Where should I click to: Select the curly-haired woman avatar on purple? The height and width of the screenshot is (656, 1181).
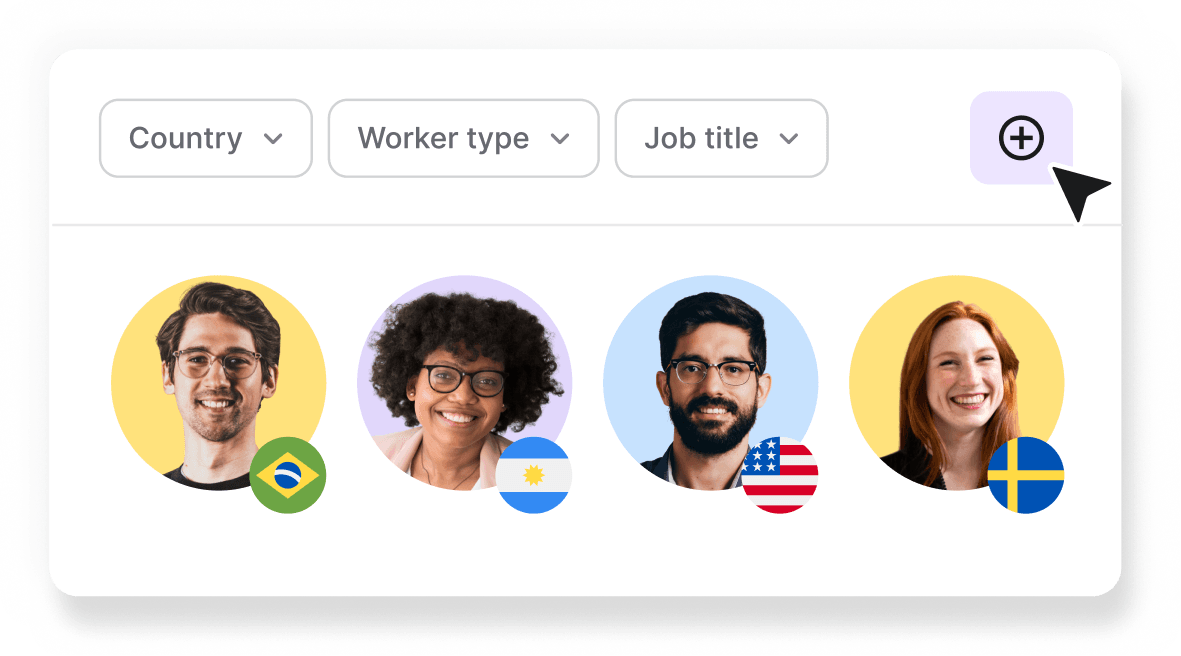464,383
